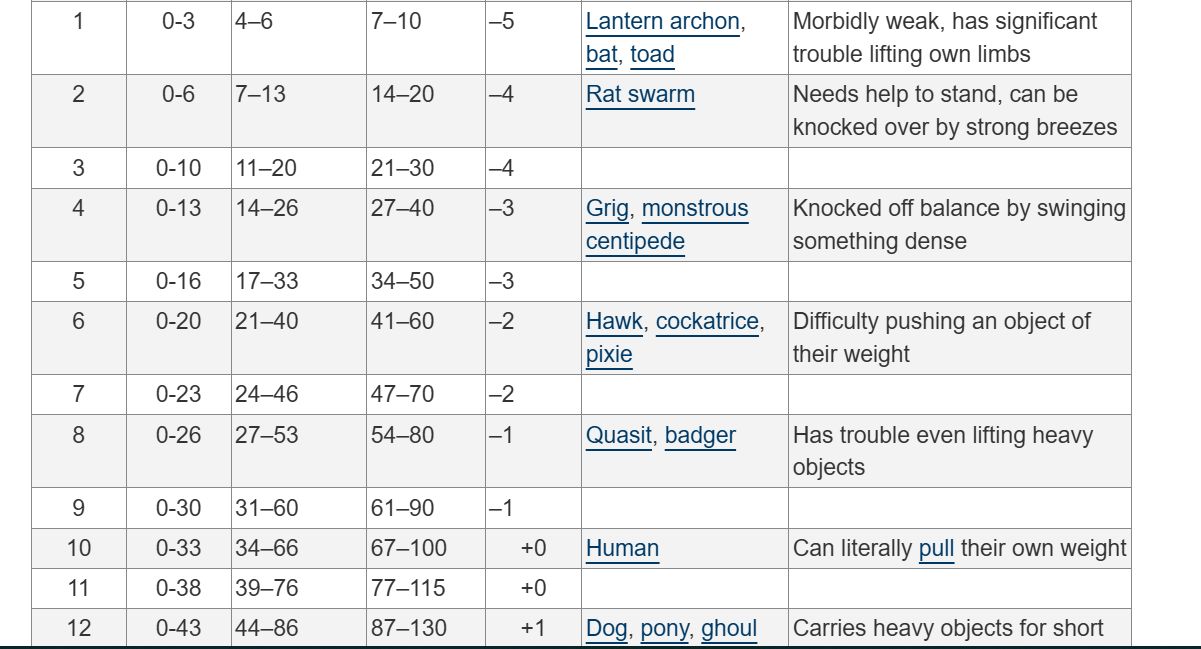The width and height of the screenshot is (1201, 649).
Task: Follow the Rat swarm link
Action: tap(640, 95)
